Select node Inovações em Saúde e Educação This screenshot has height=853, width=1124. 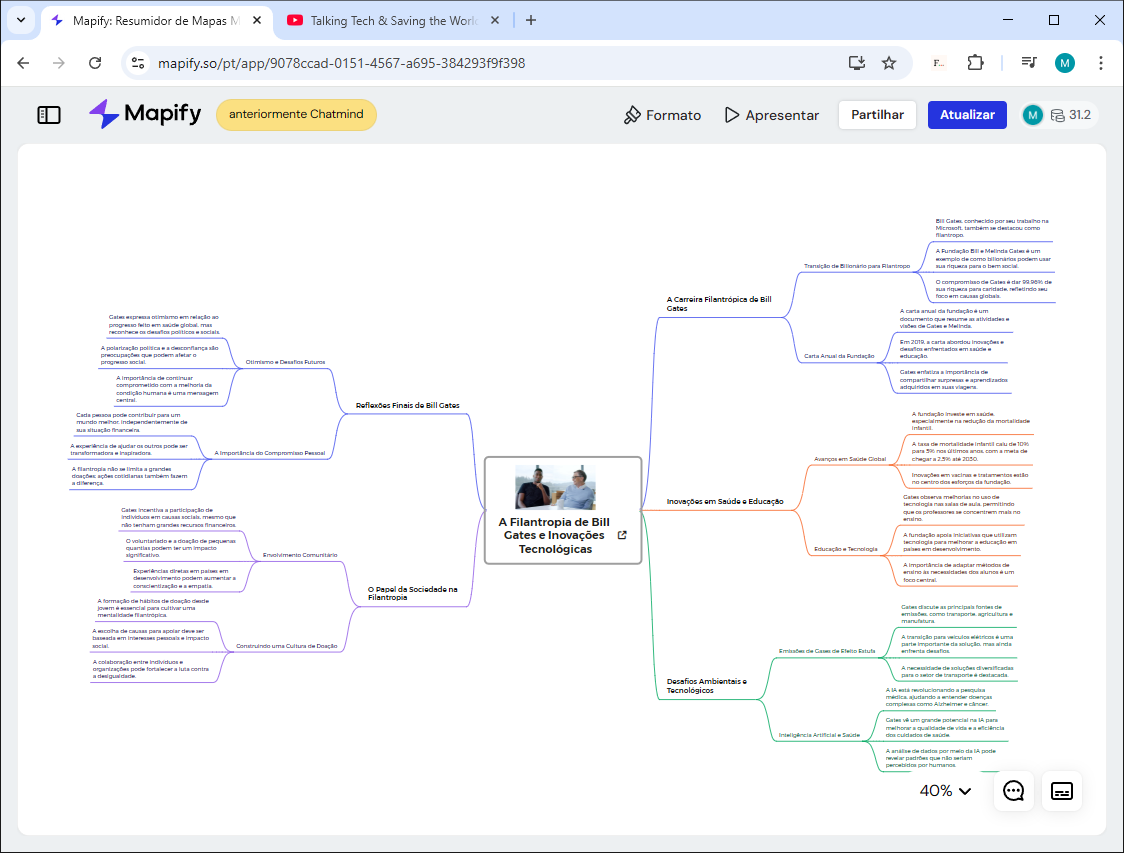pyautogui.click(x=725, y=502)
